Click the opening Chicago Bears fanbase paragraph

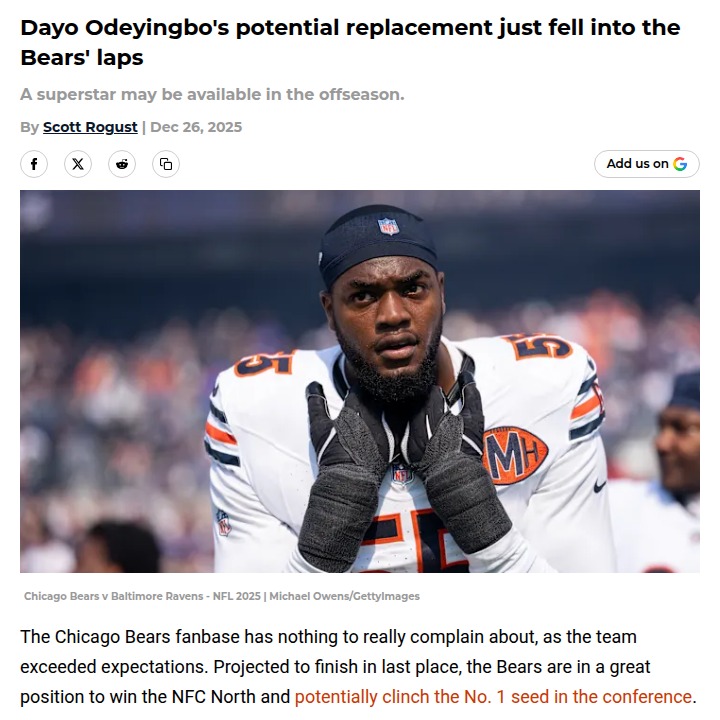[358, 667]
